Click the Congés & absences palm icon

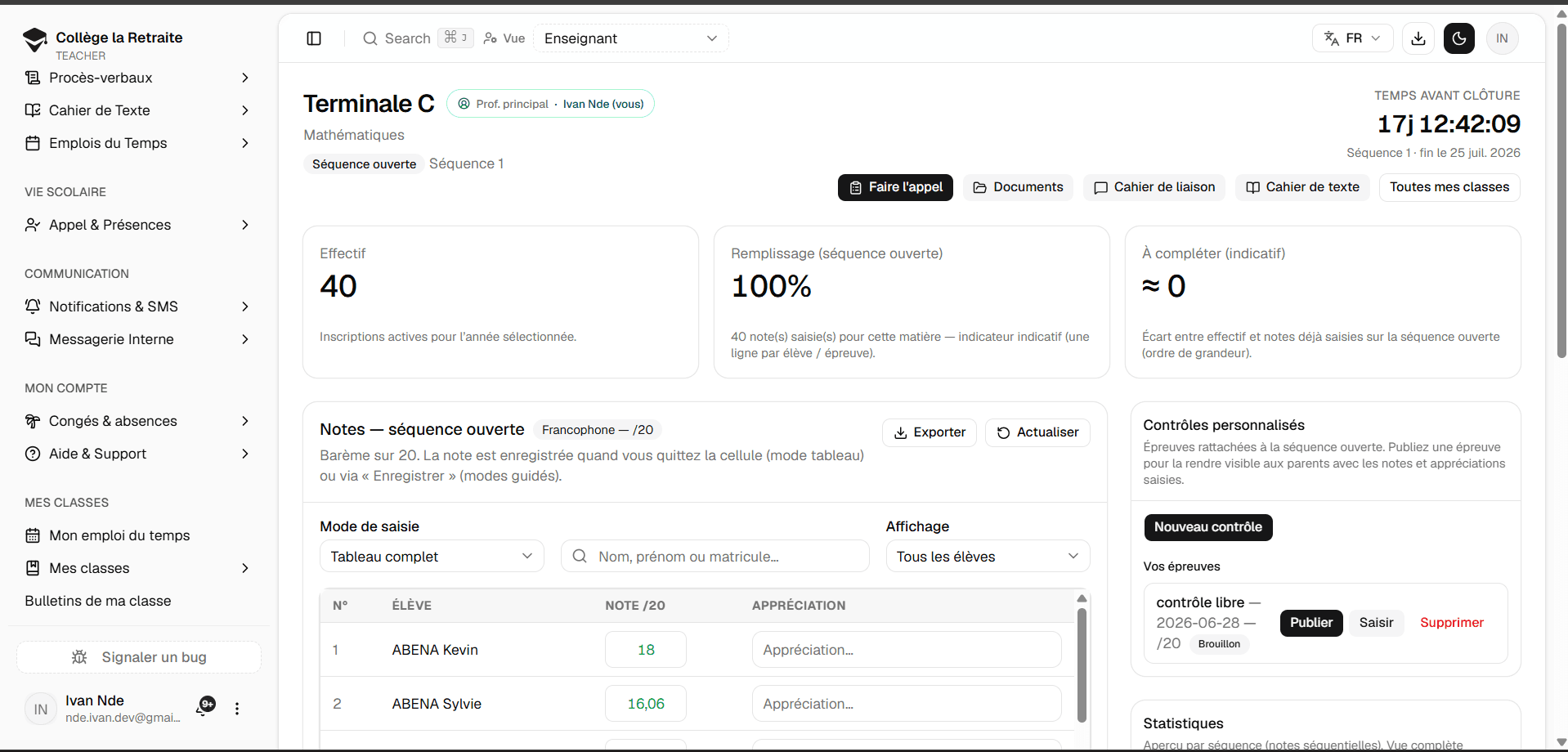click(x=33, y=421)
